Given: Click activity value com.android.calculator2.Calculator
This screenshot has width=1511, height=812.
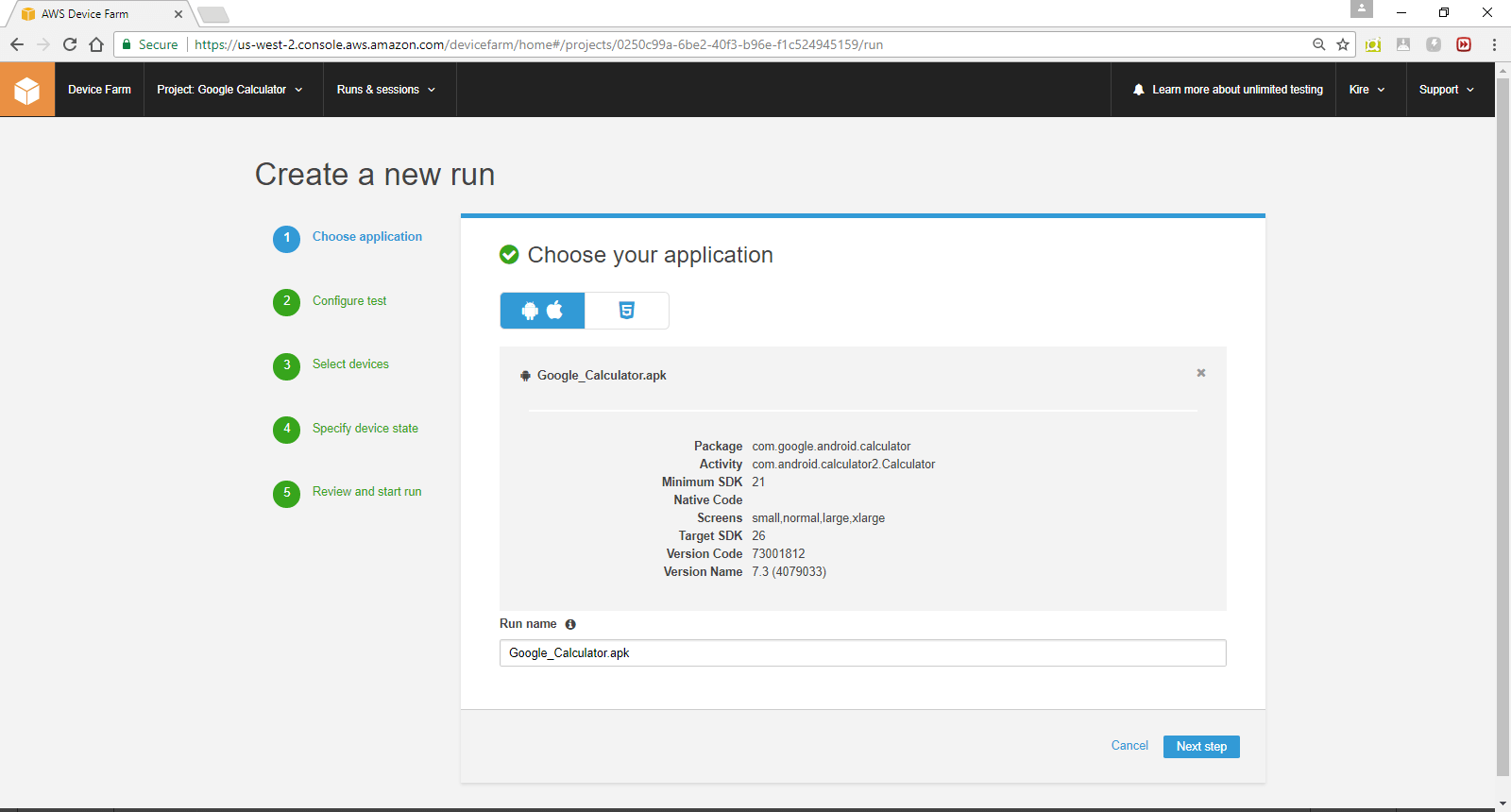Looking at the screenshot, I should 843,465.
